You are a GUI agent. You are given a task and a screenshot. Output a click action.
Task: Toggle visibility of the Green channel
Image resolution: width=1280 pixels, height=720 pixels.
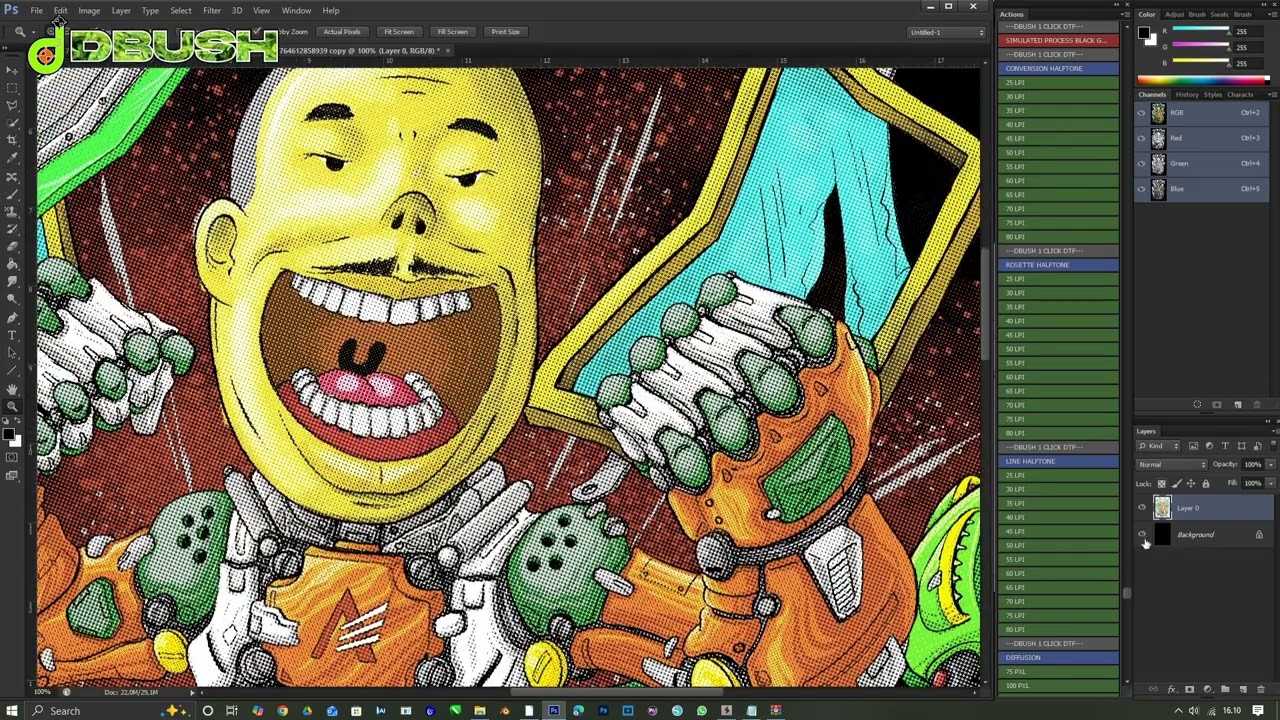coord(1142,163)
